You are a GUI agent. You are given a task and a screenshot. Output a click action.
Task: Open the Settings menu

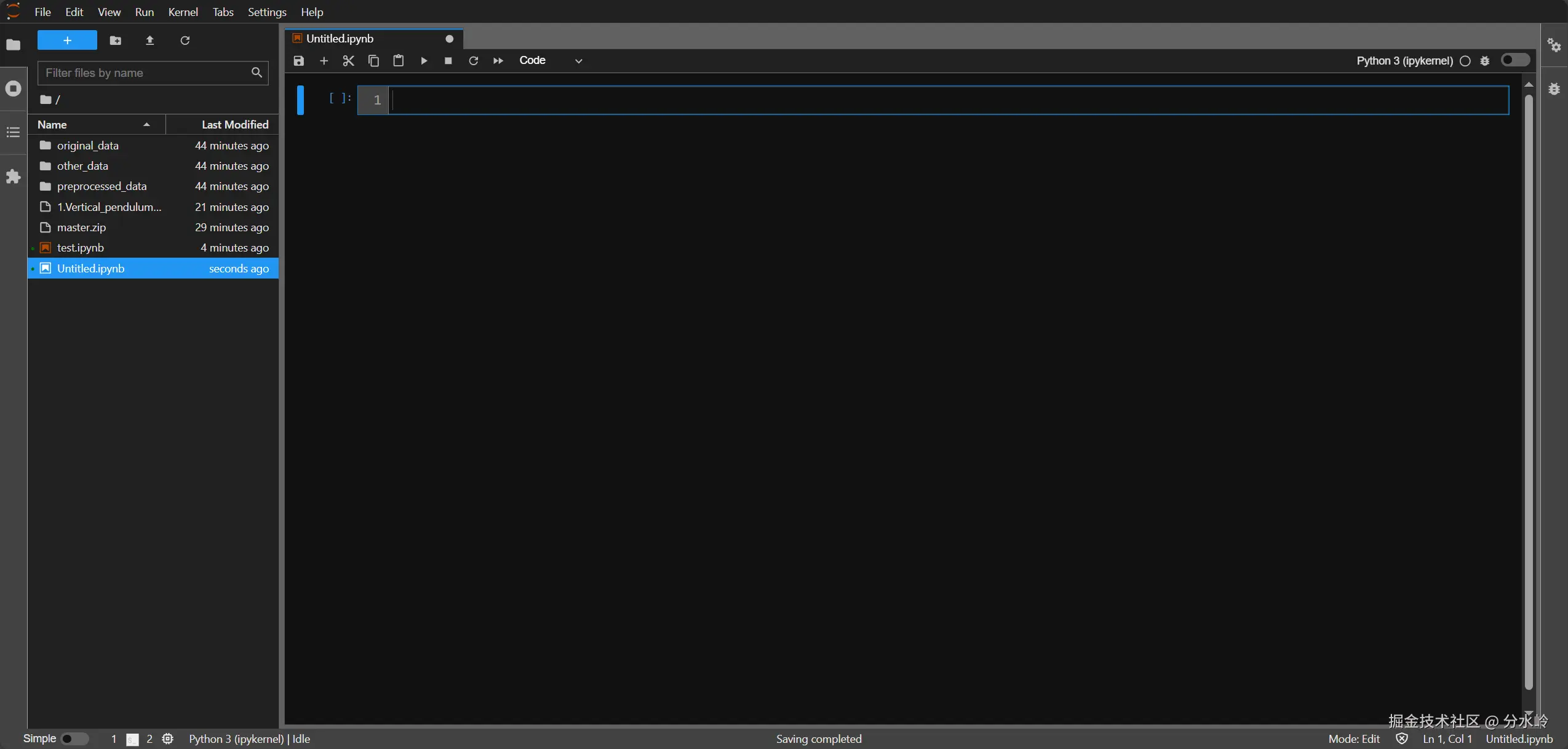click(266, 12)
